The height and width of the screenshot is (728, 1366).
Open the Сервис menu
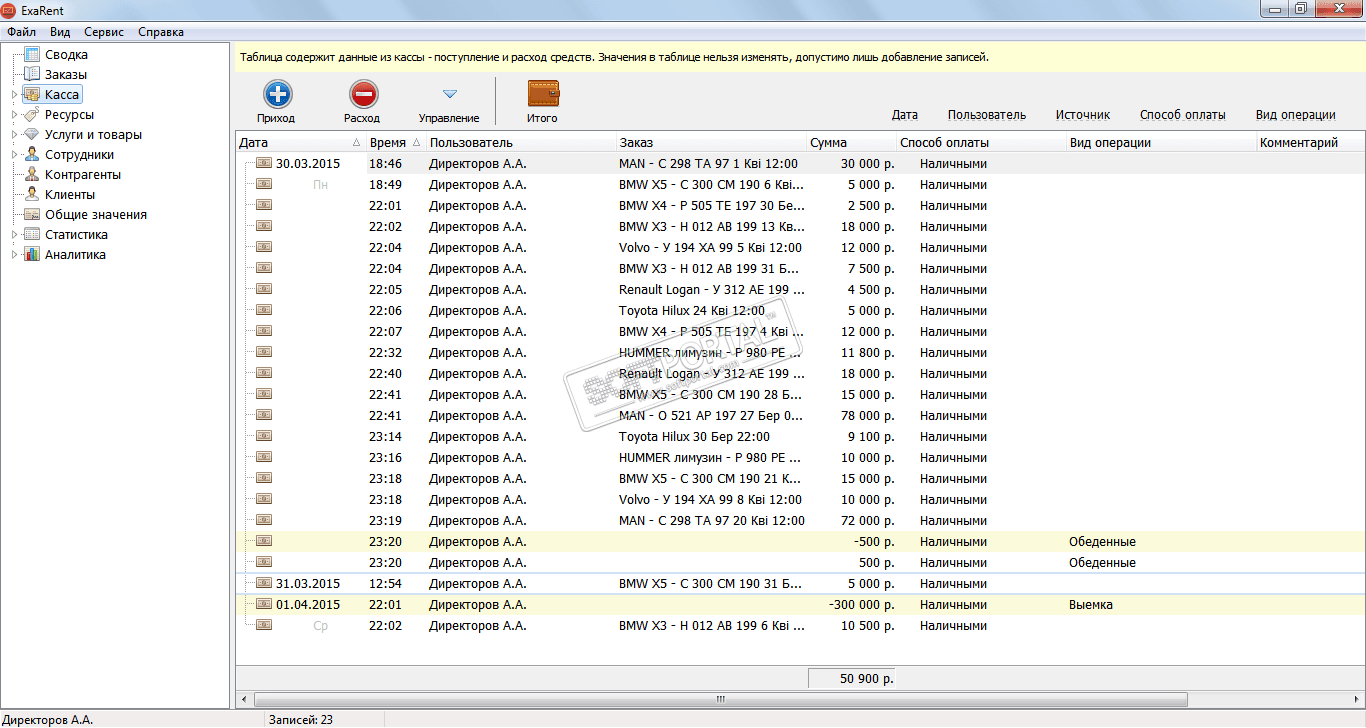pos(104,32)
